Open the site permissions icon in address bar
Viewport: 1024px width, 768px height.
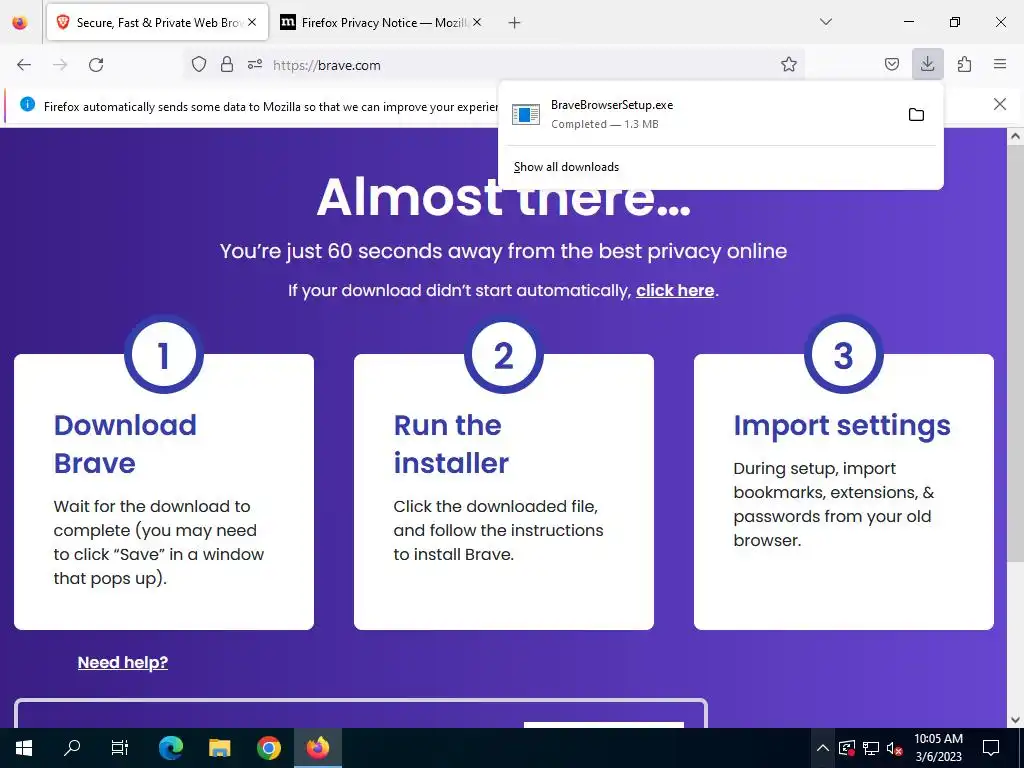click(x=255, y=65)
